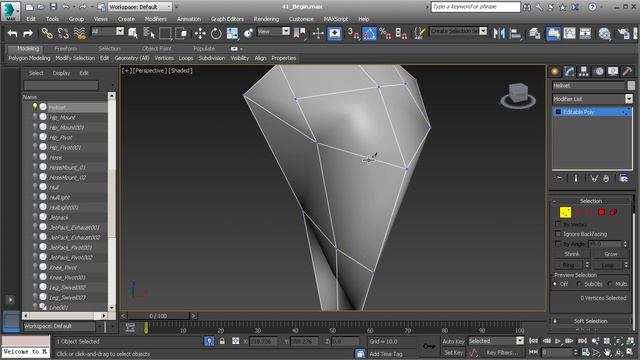Activate the Select and Link chain icon
This screenshot has height=360, width=640.
(x=47, y=33)
